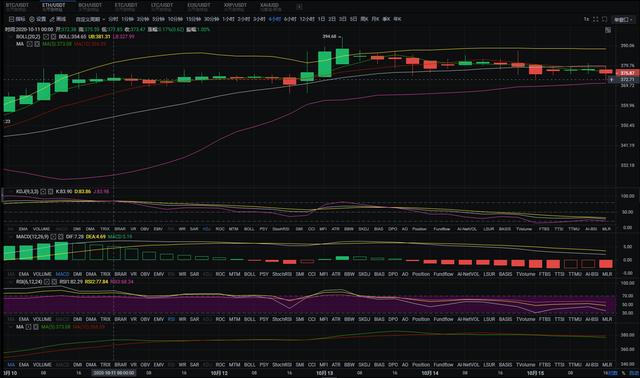Select the 1-minute timeframe
This screenshot has width=640, height=378.
tap(127, 19)
